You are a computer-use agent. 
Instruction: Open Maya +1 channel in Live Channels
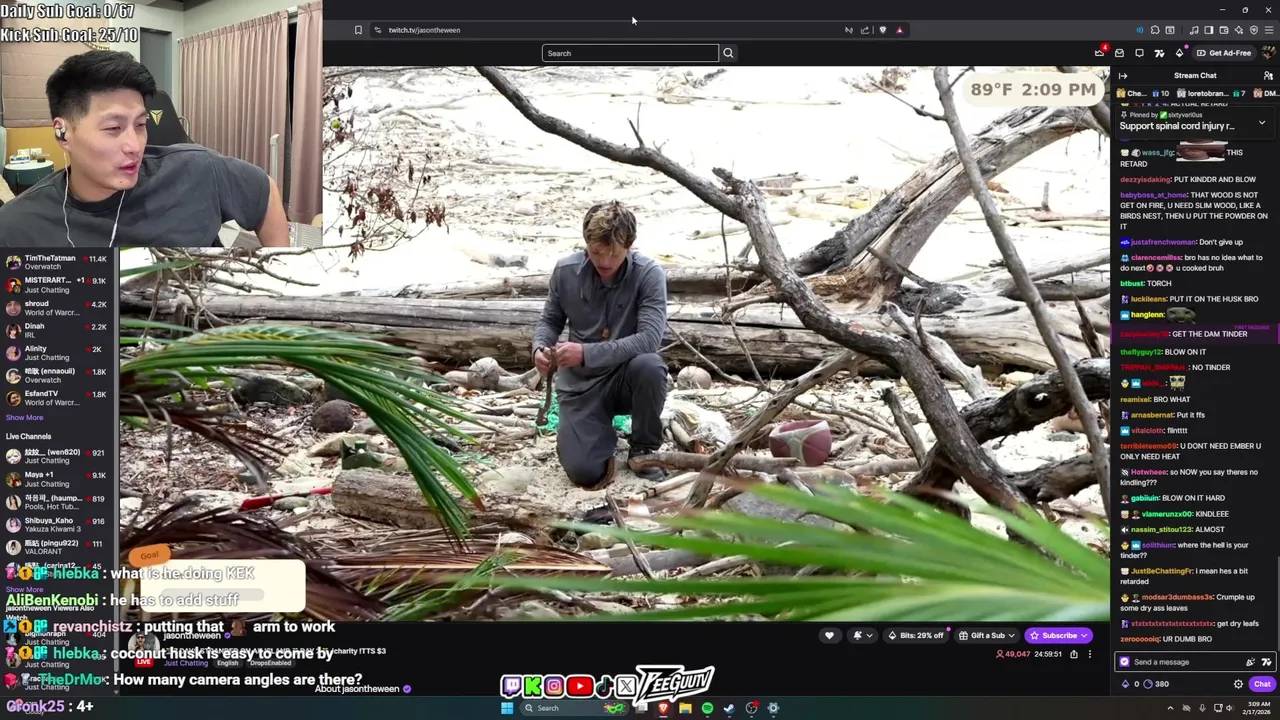[x=58, y=480]
